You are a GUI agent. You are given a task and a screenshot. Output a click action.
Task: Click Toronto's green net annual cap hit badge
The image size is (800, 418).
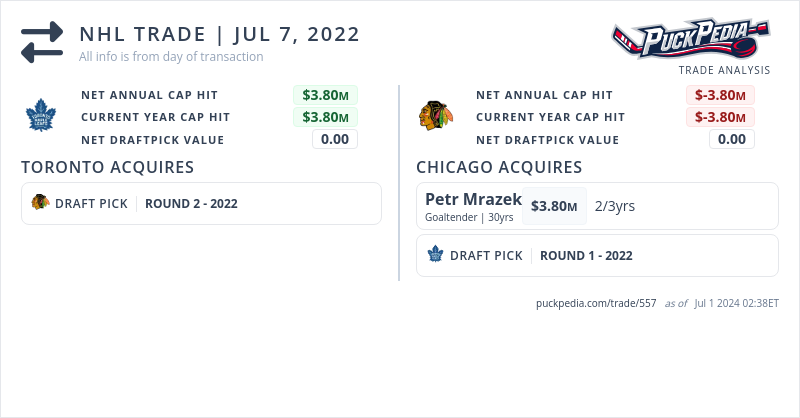[x=325, y=95]
